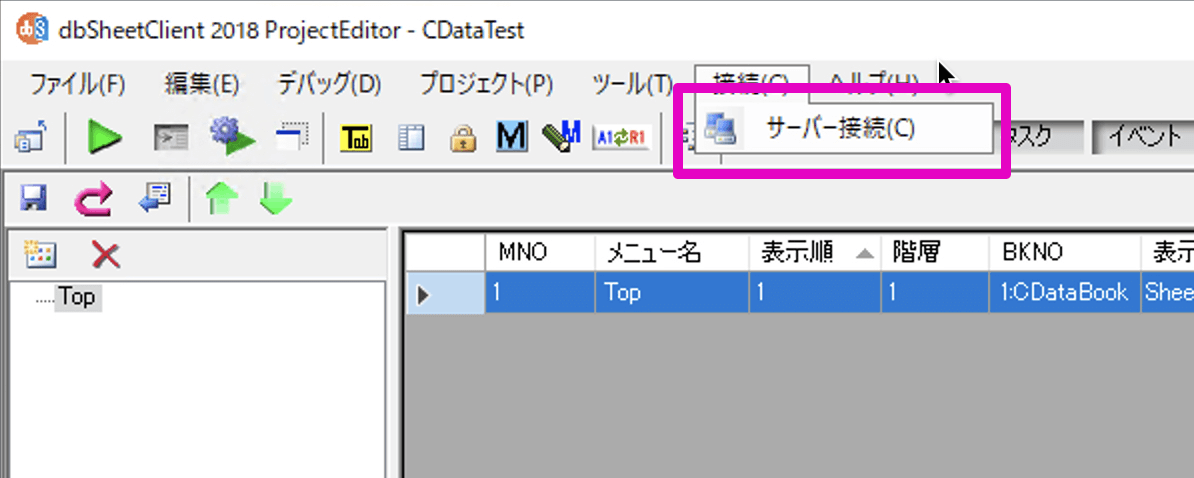Click the pink curved arrow icon
Viewport: 1194px width, 478px height.
coord(93,200)
